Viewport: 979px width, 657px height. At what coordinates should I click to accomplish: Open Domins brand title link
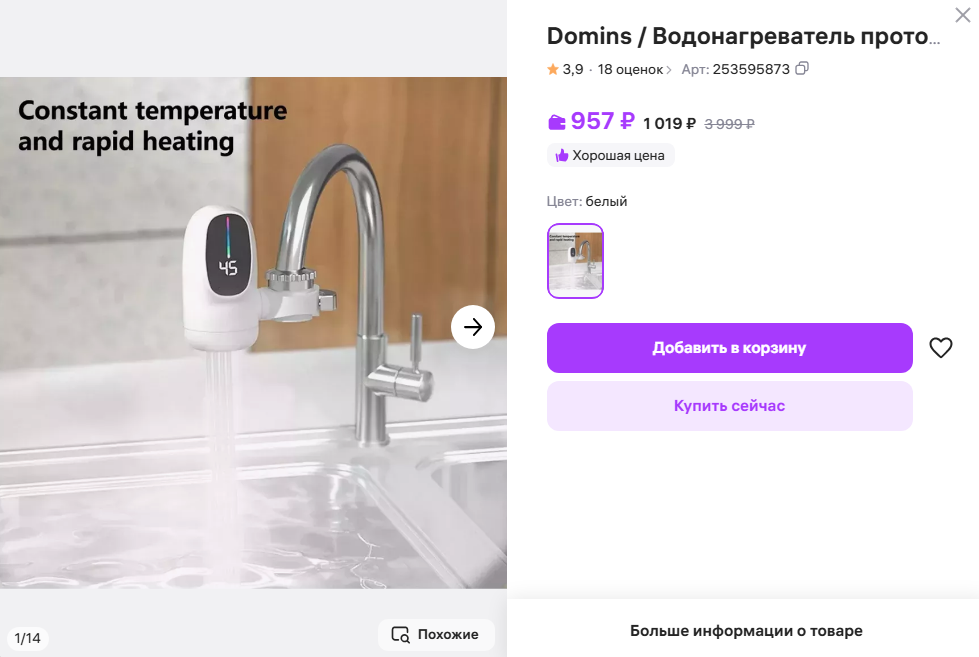pyautogui.click(x=589, y=36)
